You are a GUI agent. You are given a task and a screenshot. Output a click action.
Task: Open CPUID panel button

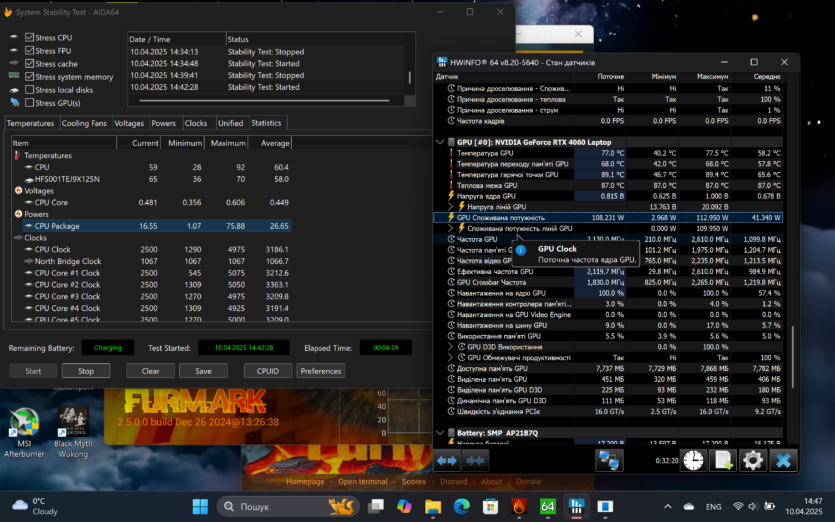(268, 371)
